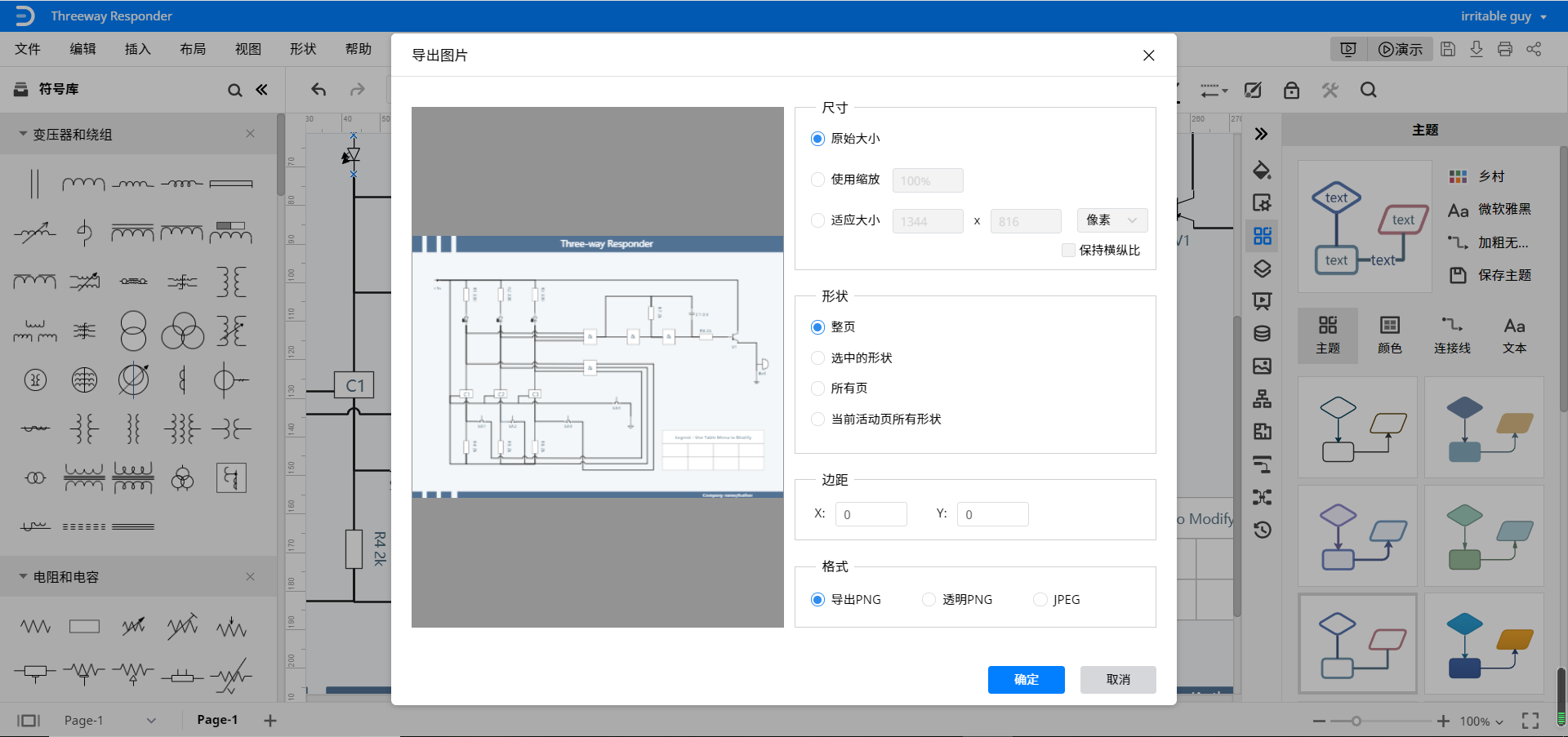Open the org-chart tree icon in sidebar
The height and width of the screenshot is (737, 1568).
click(1262, 399)
